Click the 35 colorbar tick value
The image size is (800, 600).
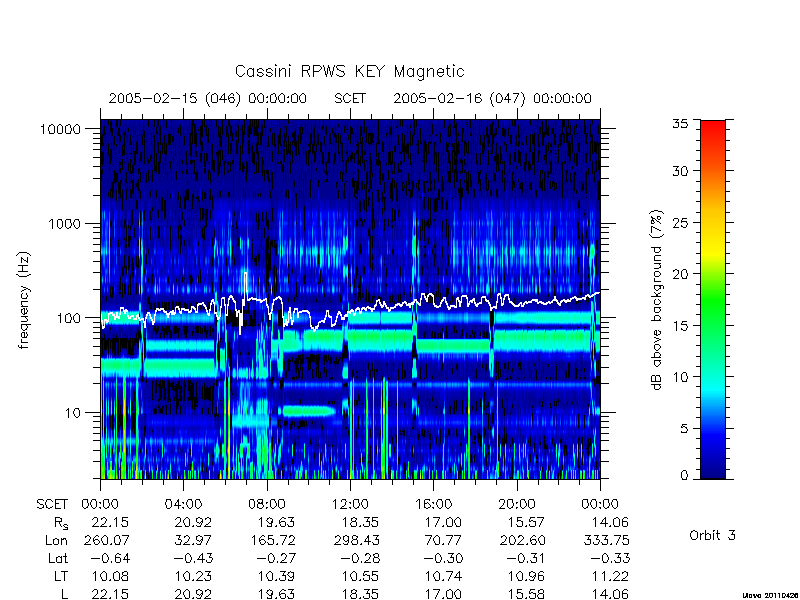[x=680, y=124]
